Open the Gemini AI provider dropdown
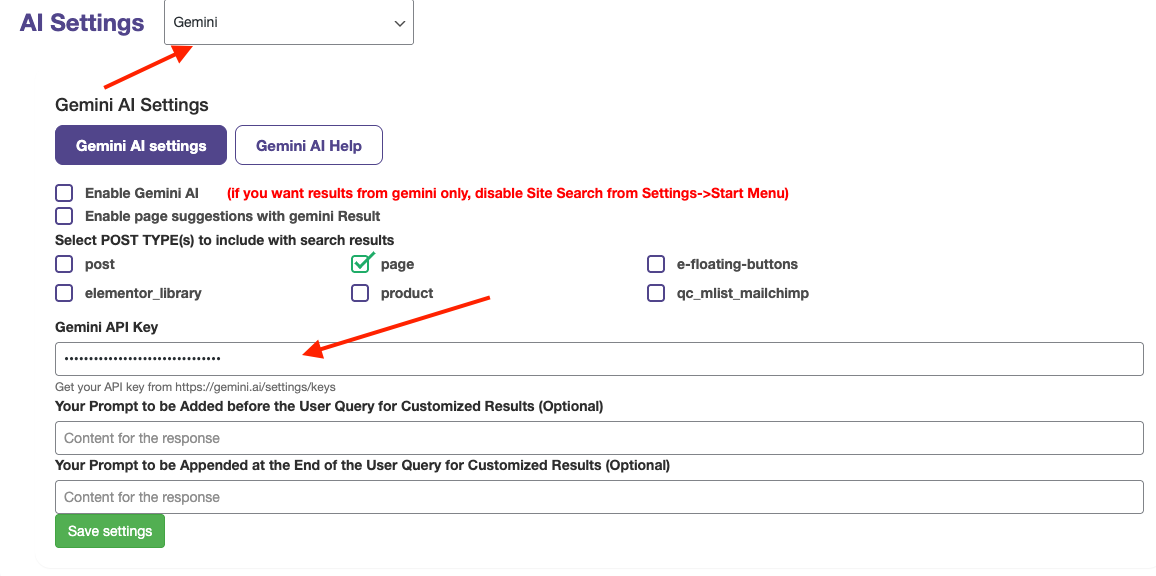 click(x=288, y=22)
